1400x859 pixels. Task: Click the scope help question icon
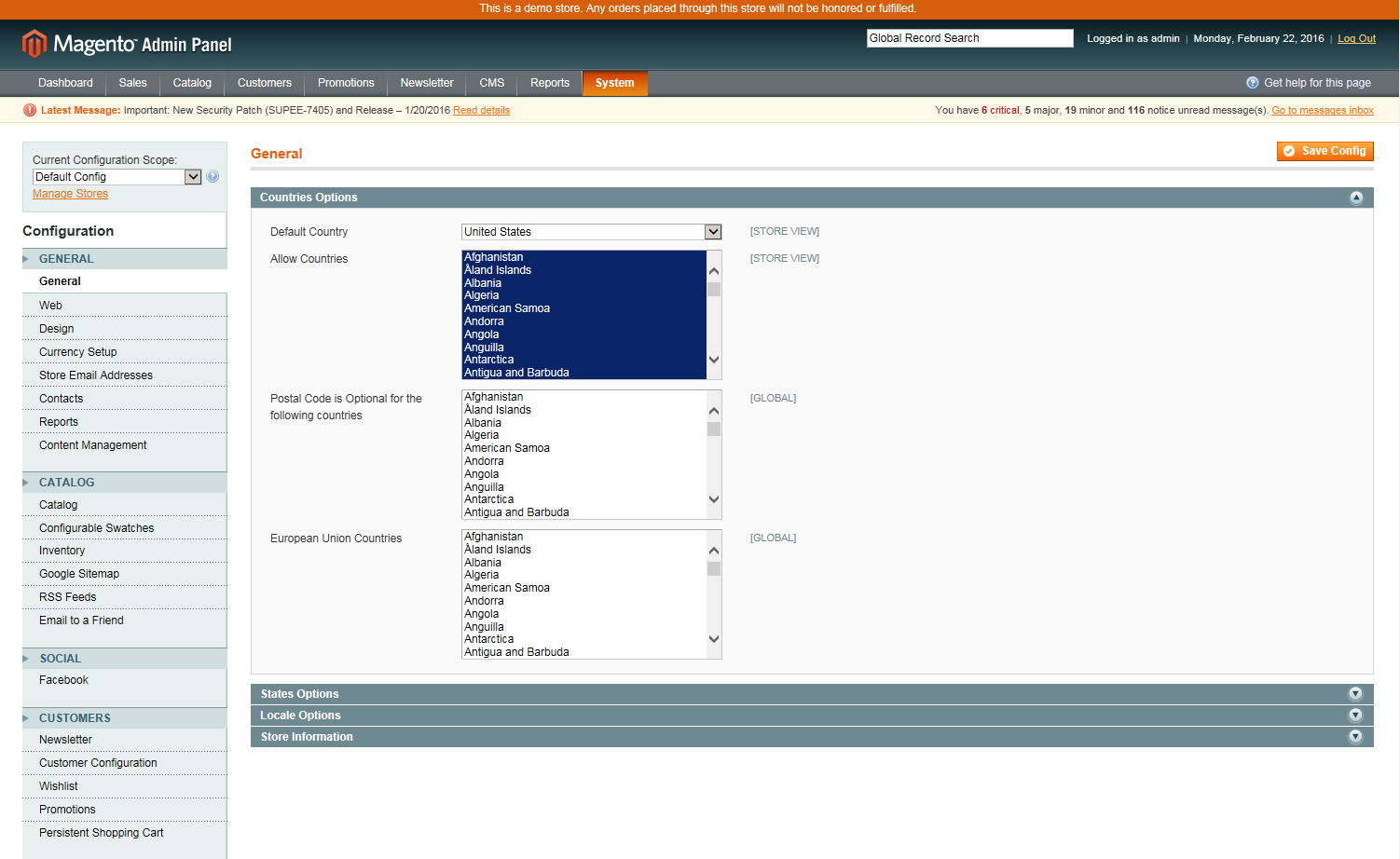coord(213,177)
